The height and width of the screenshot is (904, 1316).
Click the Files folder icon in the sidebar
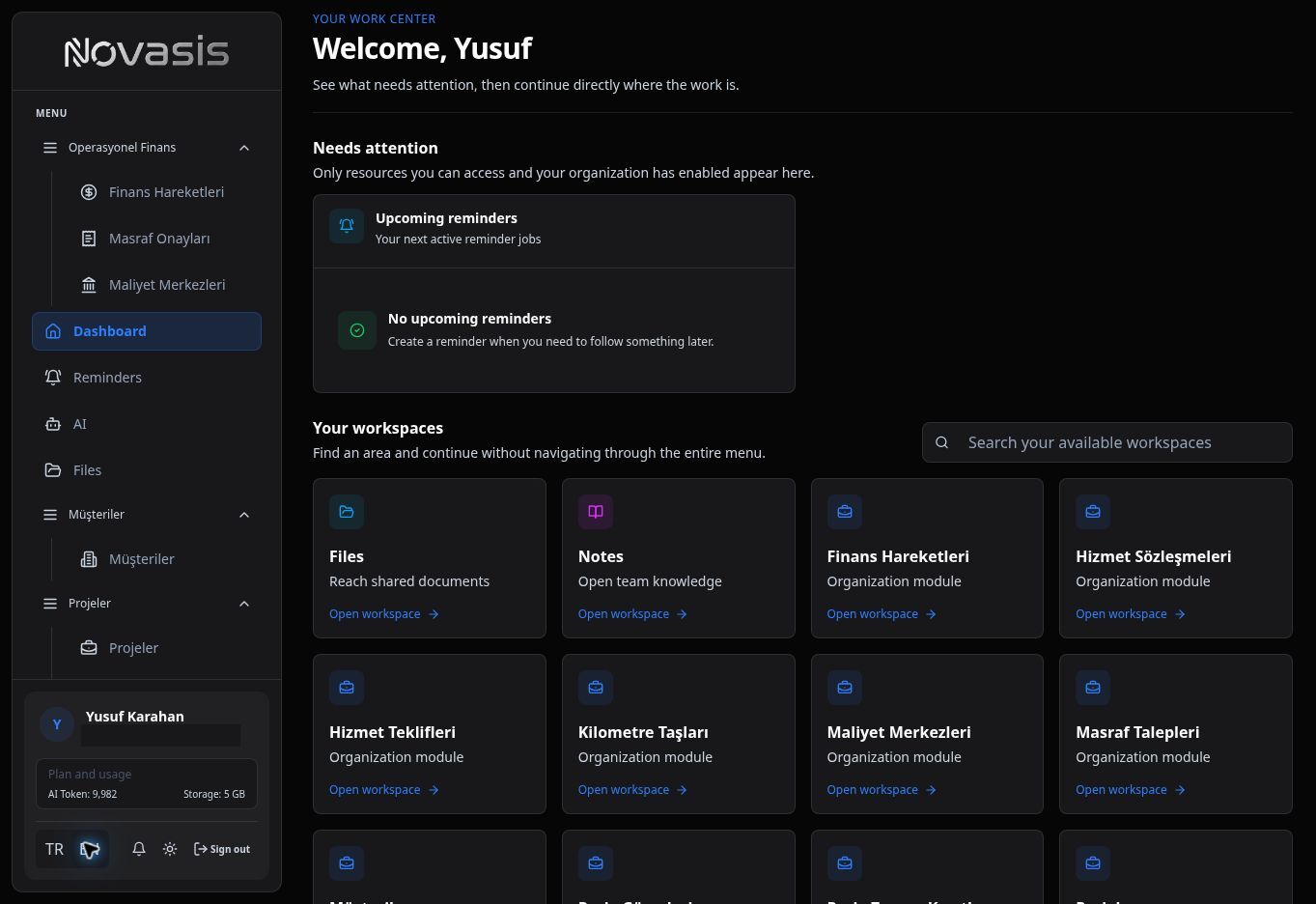point(53,470)
